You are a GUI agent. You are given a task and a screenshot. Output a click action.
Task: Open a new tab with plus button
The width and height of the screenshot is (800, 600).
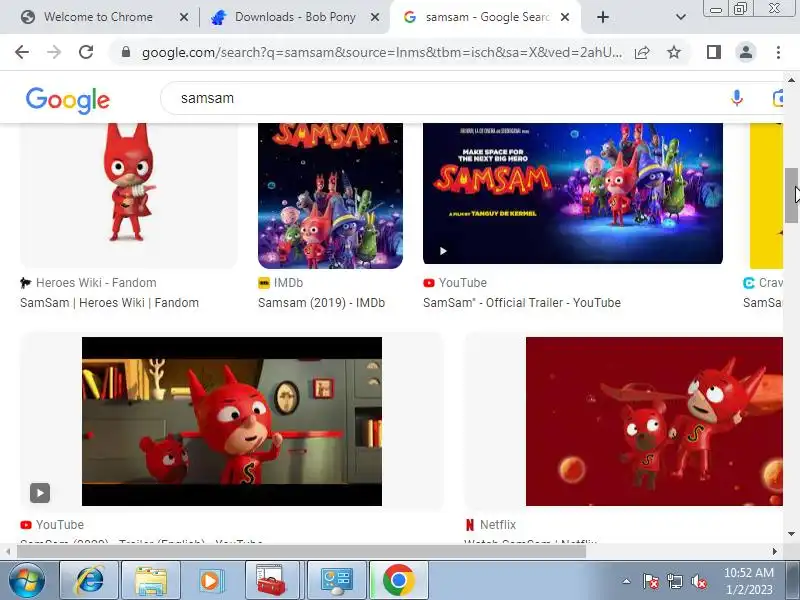[603, 17]
